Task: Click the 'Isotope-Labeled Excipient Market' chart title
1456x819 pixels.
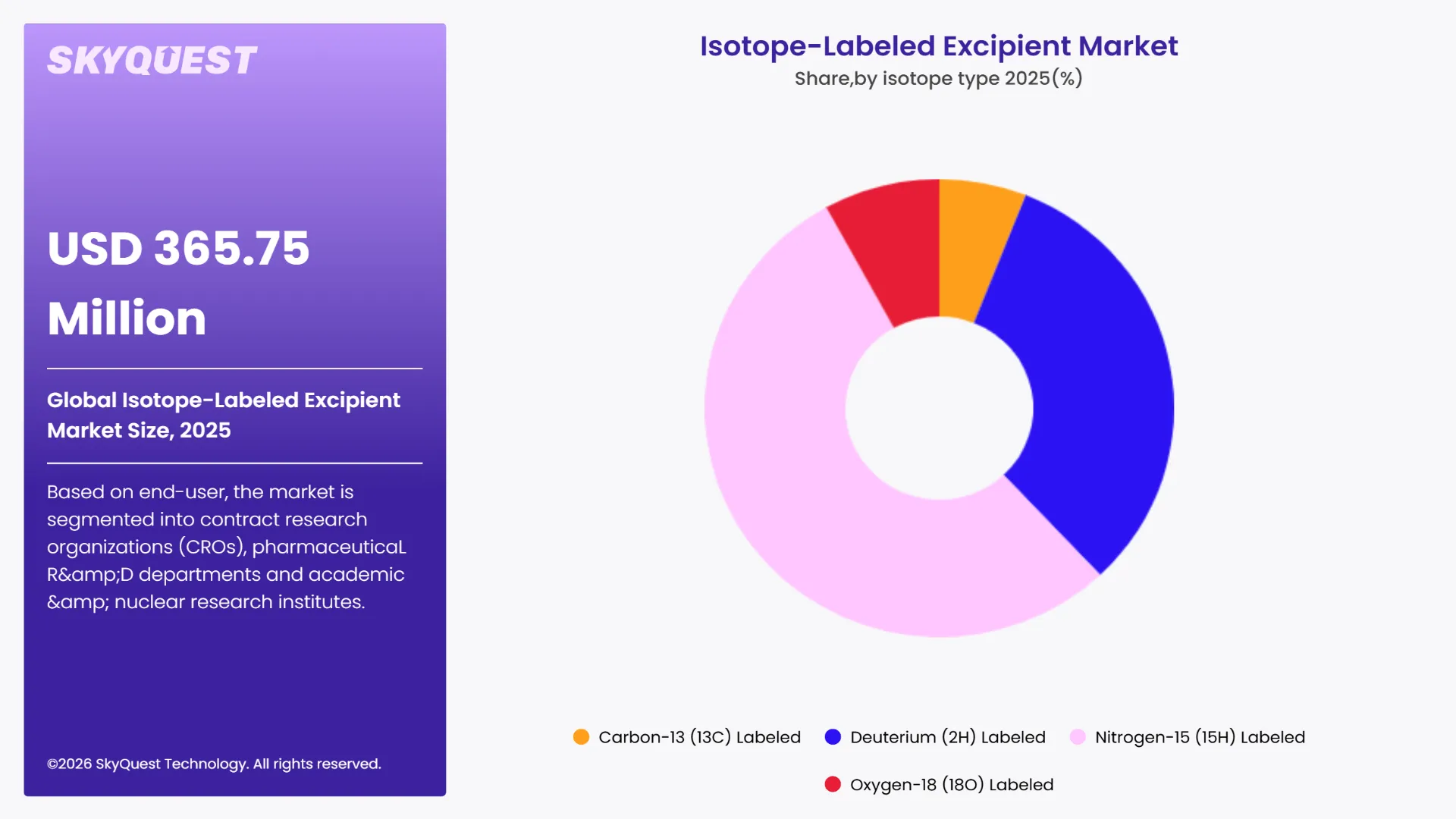Action: [x=939, y=46]
